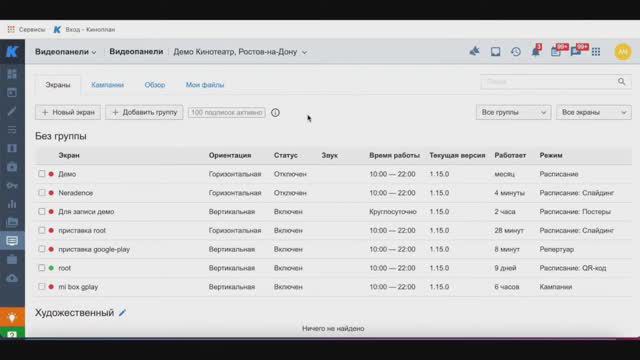Select 'Круглосуточно' working time cell
Image resolution: width=640 pixels, height=360 pixels.
(393, 212)
